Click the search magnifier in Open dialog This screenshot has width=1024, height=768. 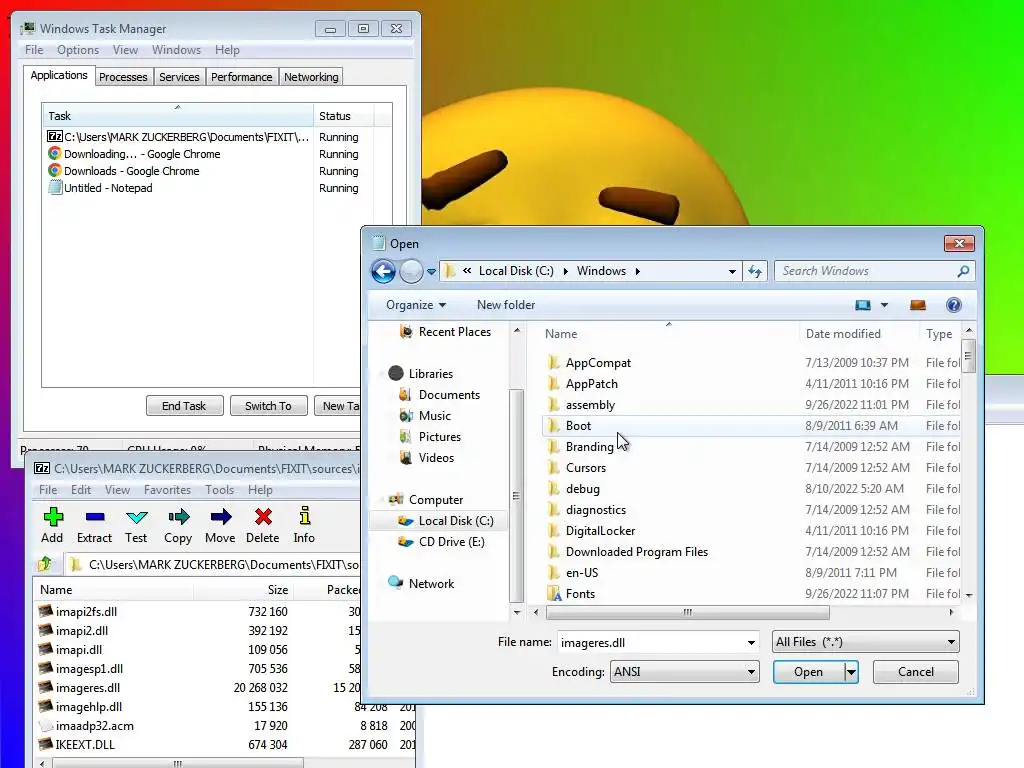pyautogui.click(x=963, y=271)
